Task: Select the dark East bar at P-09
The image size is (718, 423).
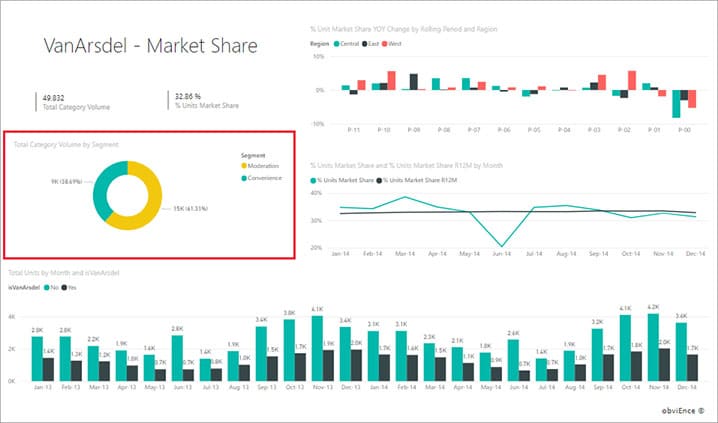Action: pyautogui.click(x=413, y=82)
